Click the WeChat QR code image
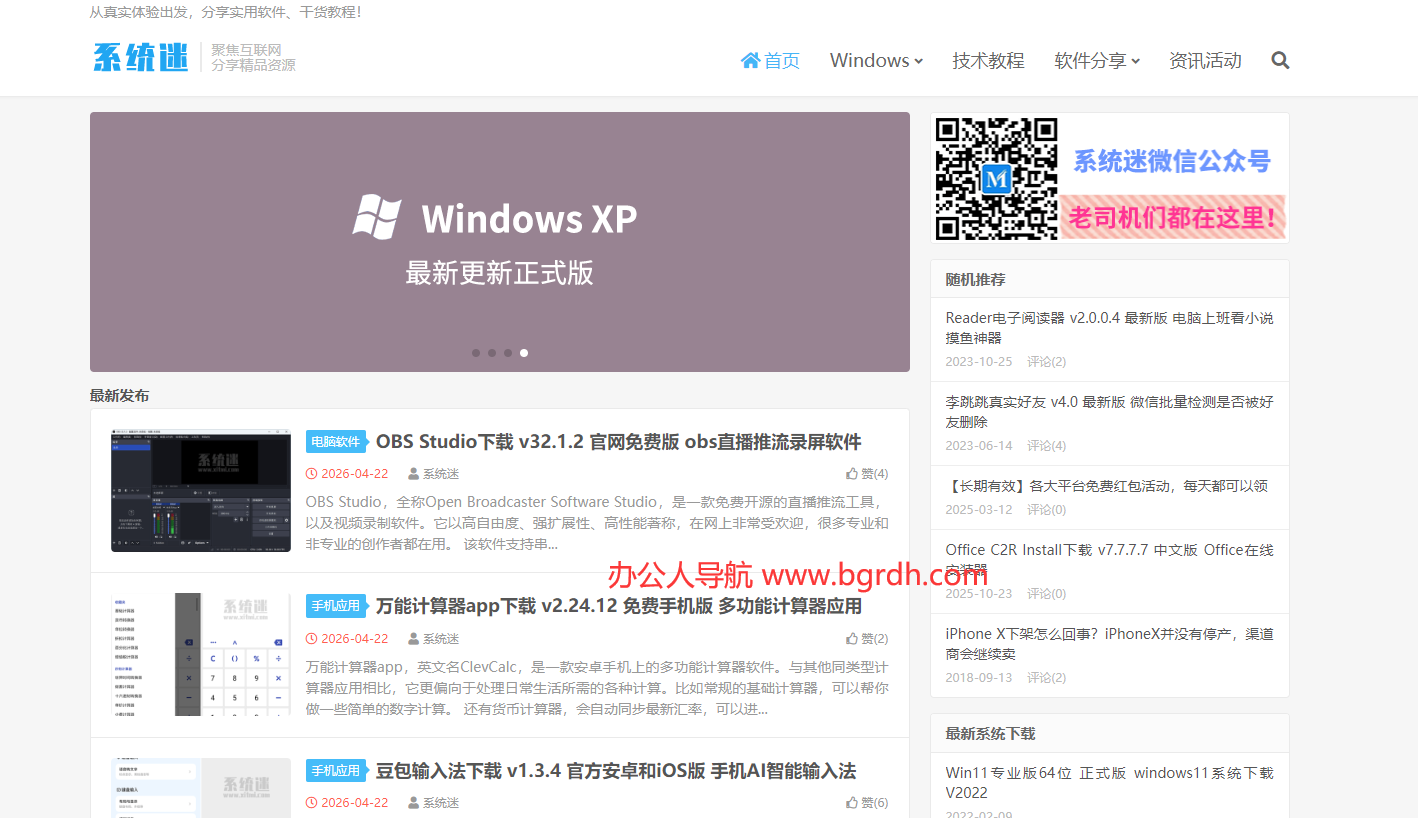The height and width of the screenshot is (818, 1418). (x=996, y=178)
